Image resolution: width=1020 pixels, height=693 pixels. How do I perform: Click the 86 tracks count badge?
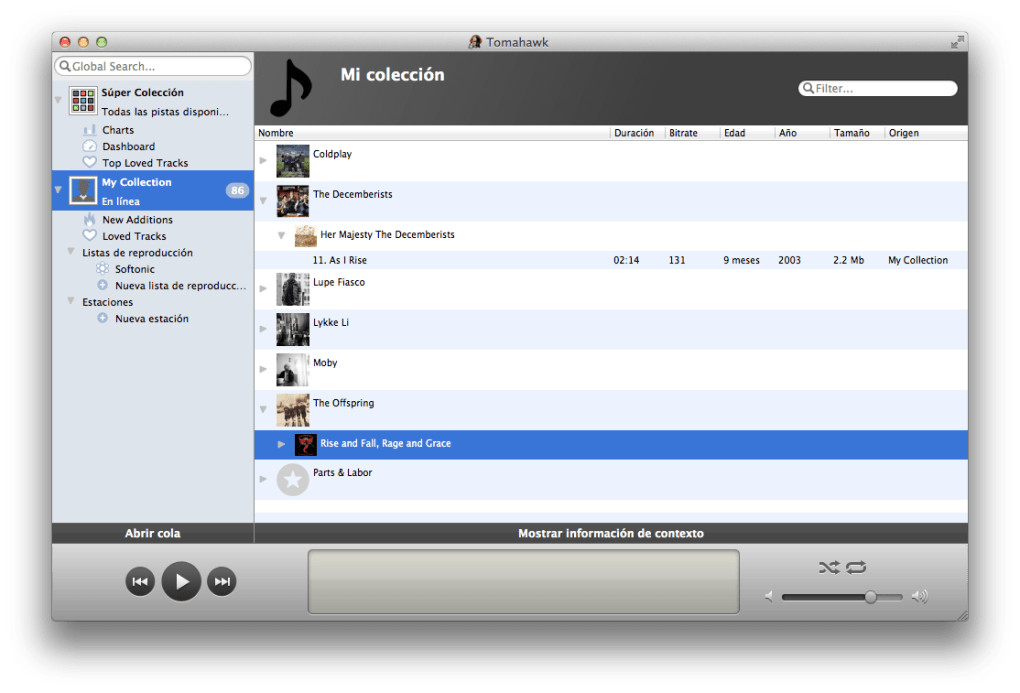[x=237, y=190]
